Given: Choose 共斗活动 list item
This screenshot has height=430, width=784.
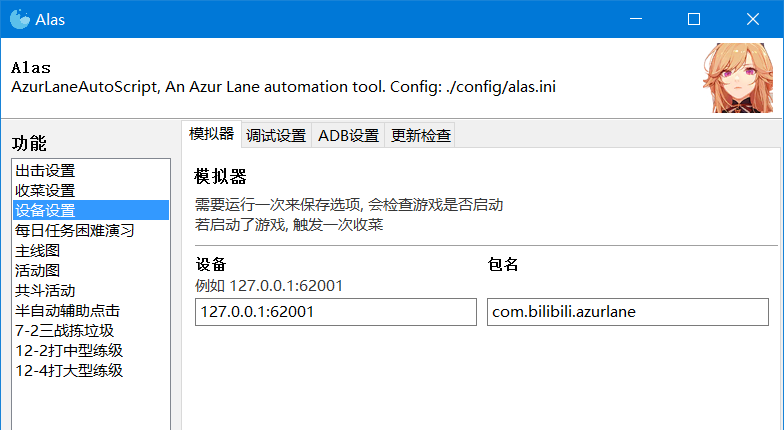Looking at the screenshot, I should point(46,291).
